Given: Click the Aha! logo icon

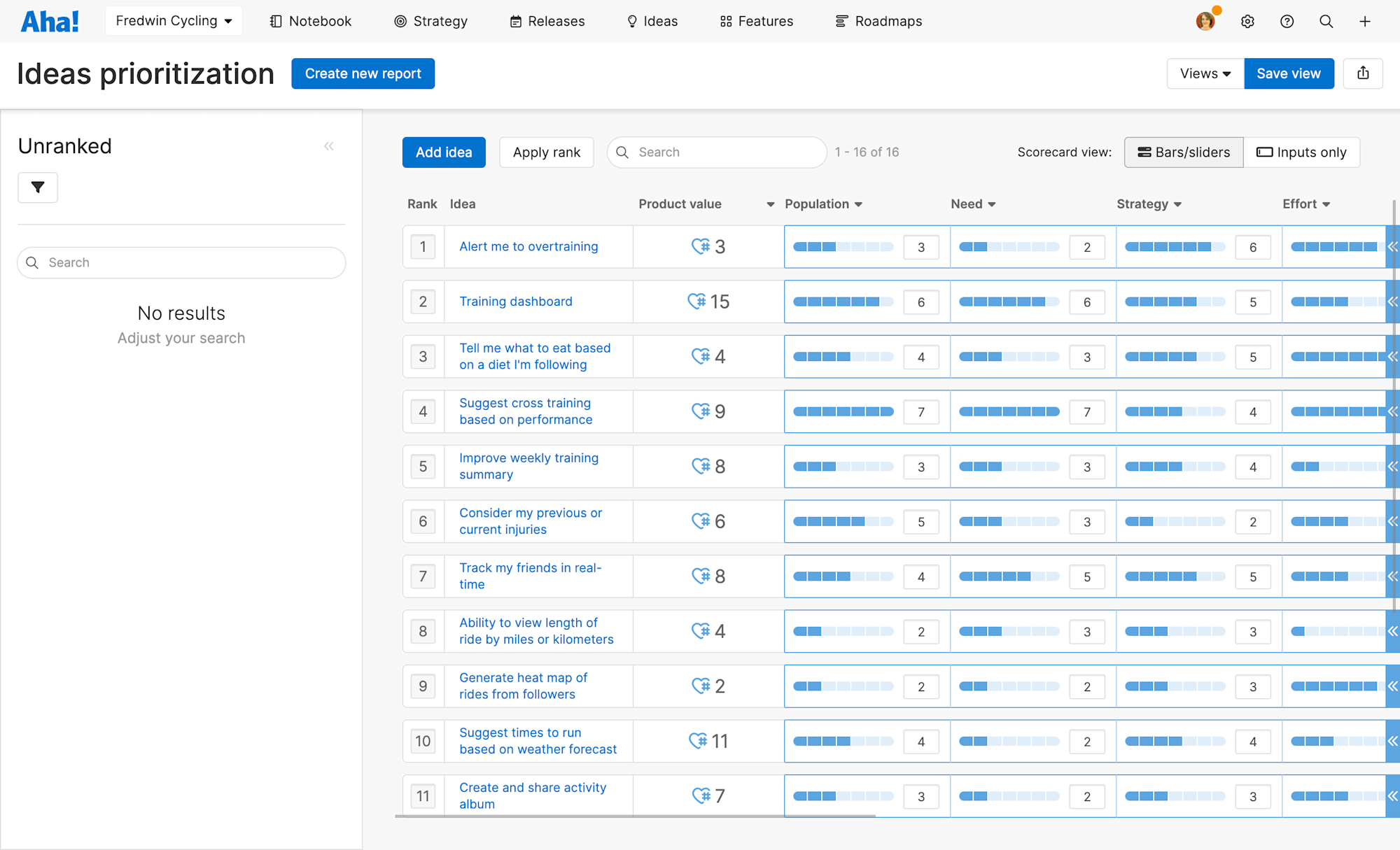Looking at the screenshot, I should pyautogui.click(x=50, y=22).
